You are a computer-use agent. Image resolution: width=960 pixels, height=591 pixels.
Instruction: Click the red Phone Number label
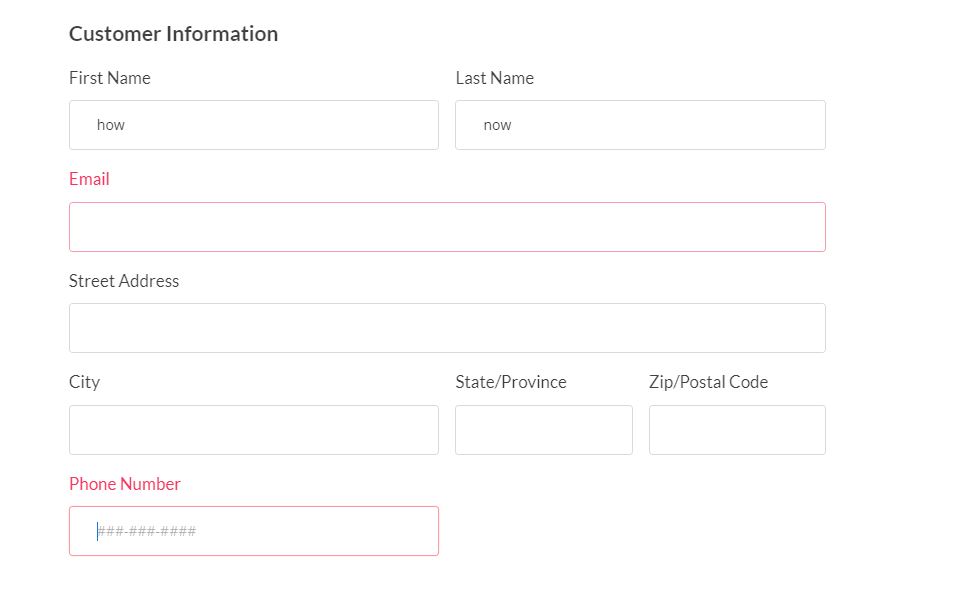coord(125,484)
